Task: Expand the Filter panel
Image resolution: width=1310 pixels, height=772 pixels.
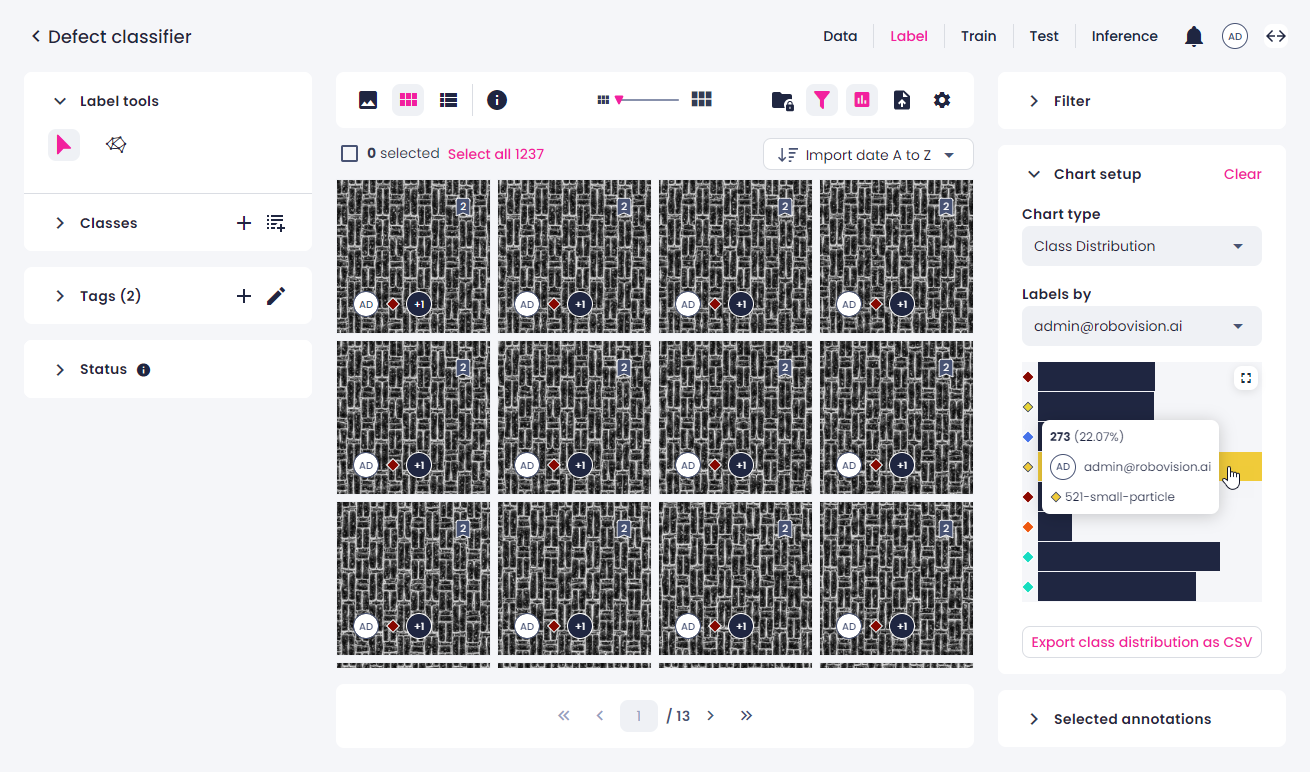Action: tap(1034, 101)
